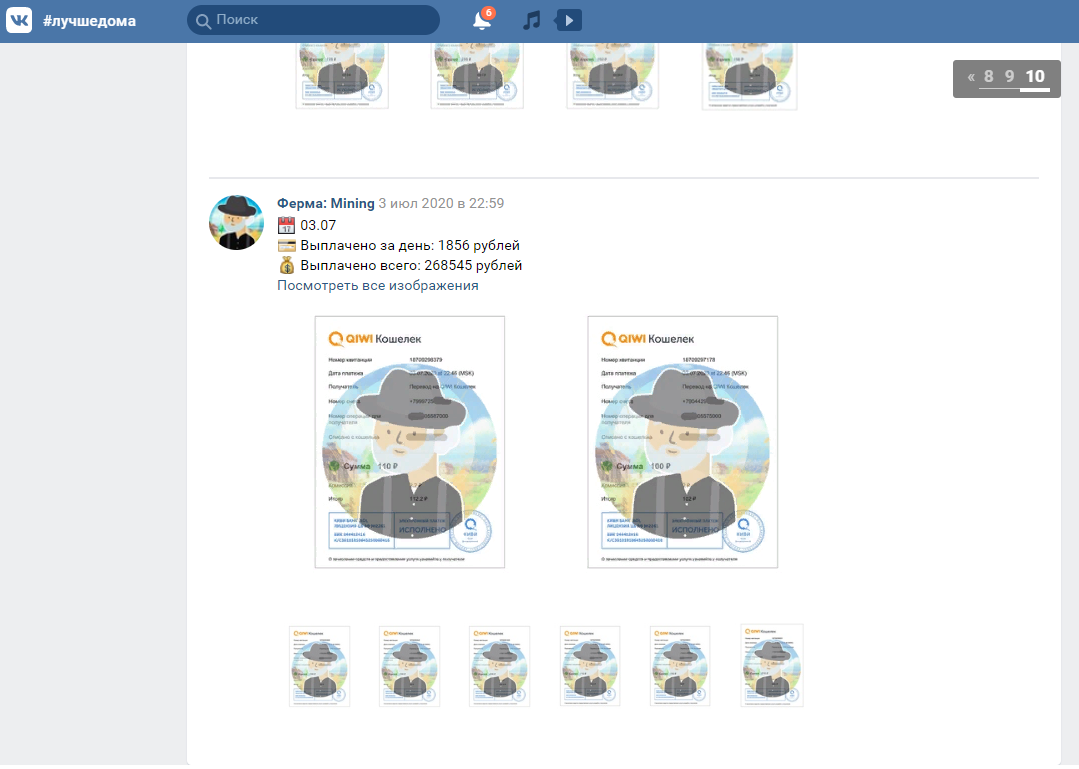Open the Ферма: Mining author link
1079x769 pixels.
325,203
